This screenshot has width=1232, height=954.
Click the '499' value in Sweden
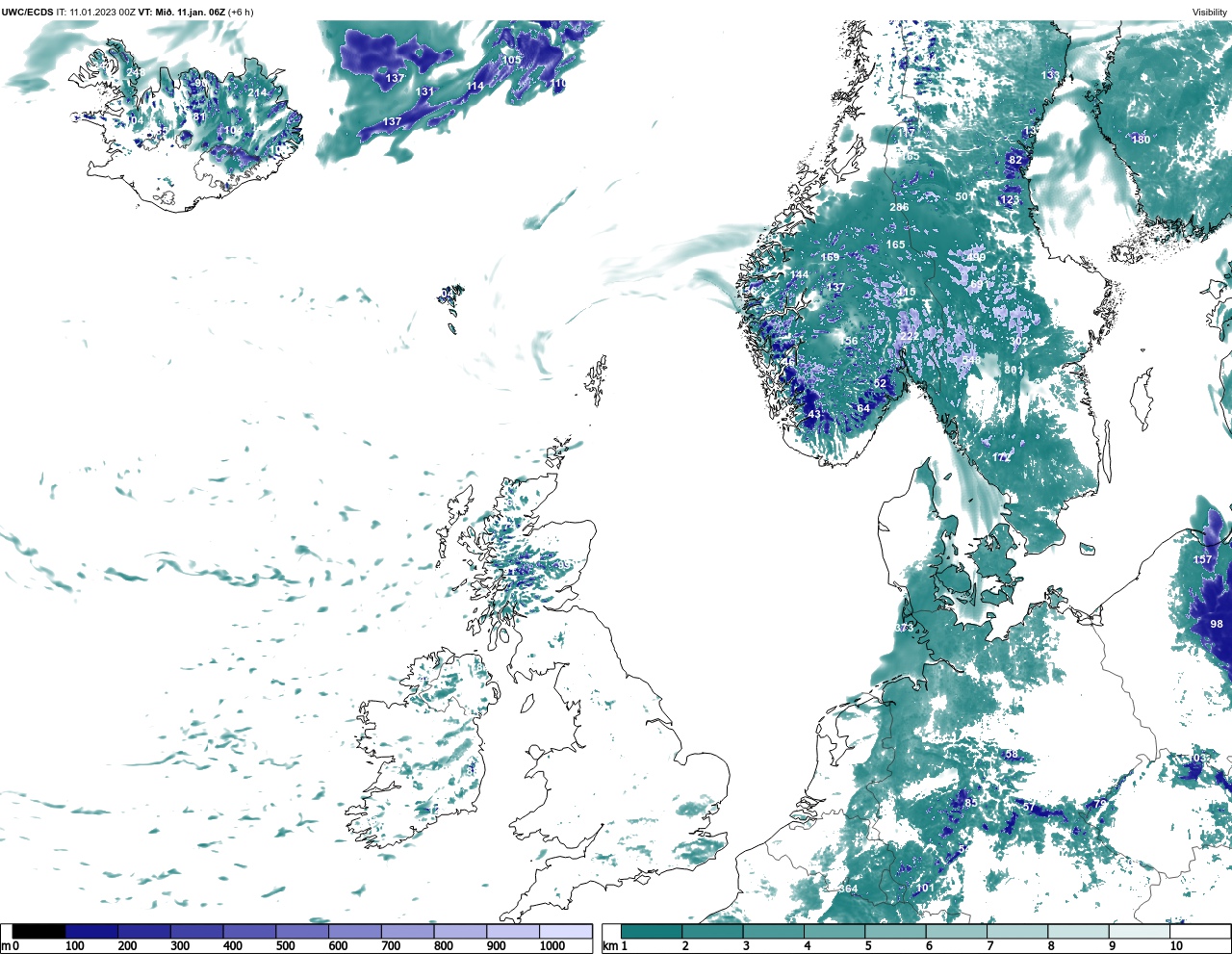point(977,258)
